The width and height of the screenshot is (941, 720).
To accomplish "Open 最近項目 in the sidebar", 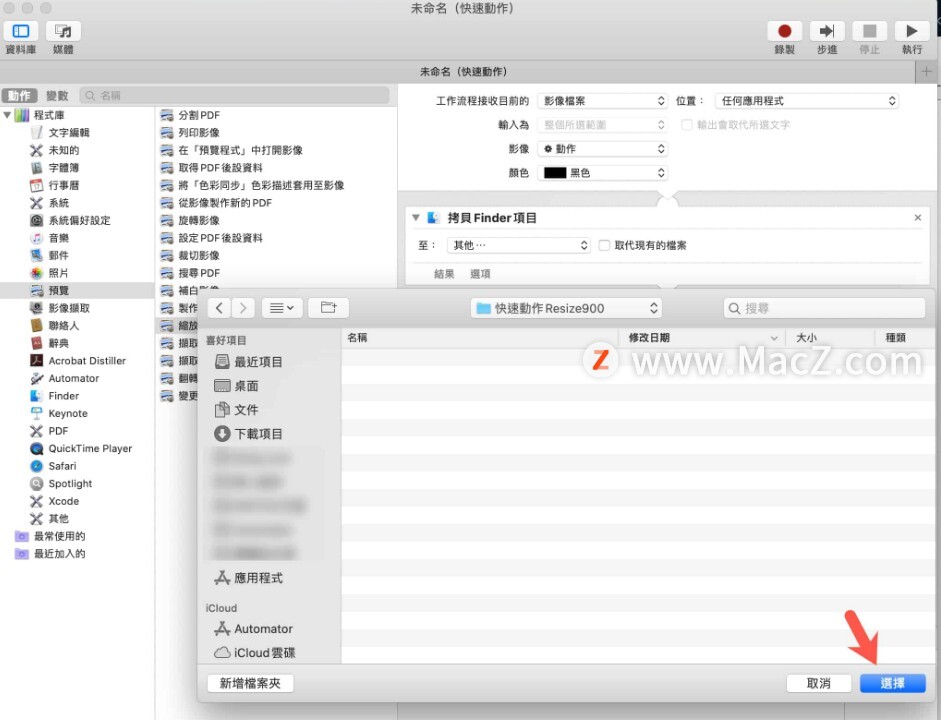I will pyautogui.click(x=248, y=362).
